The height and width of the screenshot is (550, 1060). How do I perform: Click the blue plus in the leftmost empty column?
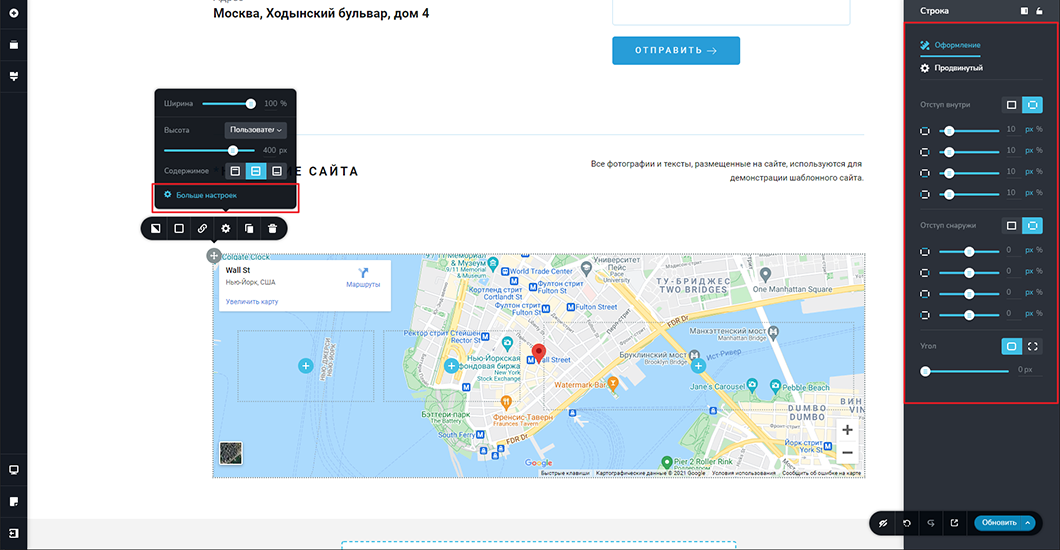306,366
